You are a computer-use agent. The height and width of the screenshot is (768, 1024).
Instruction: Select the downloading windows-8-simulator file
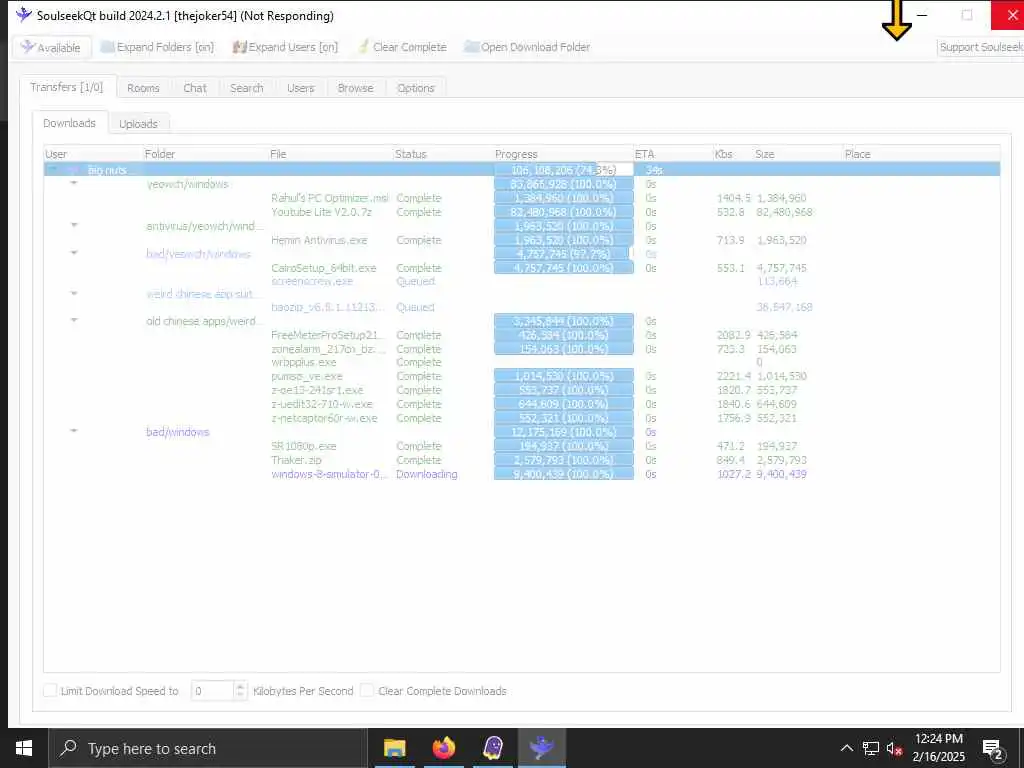coord(329,474)
